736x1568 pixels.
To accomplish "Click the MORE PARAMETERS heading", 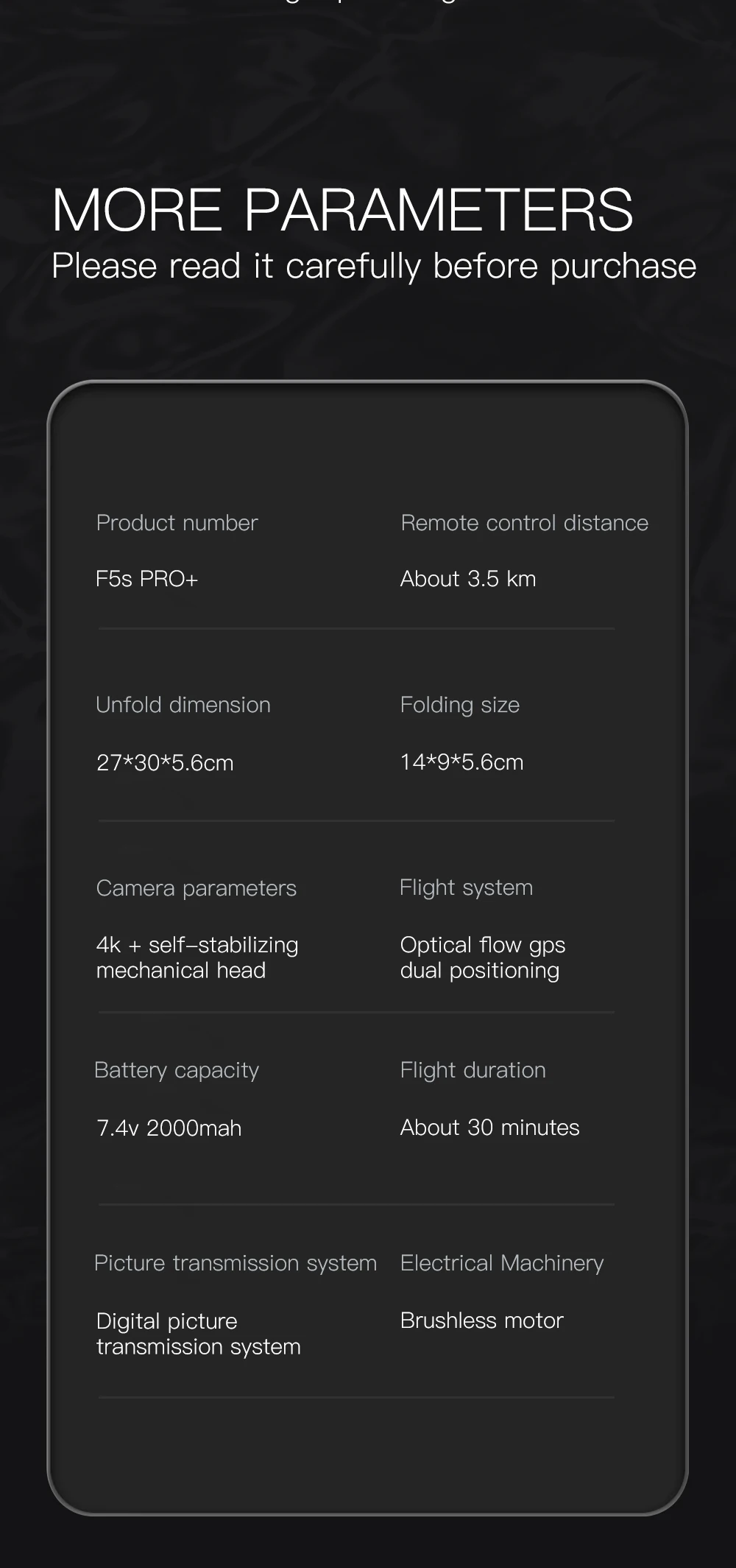I will [x=342, y=211].
